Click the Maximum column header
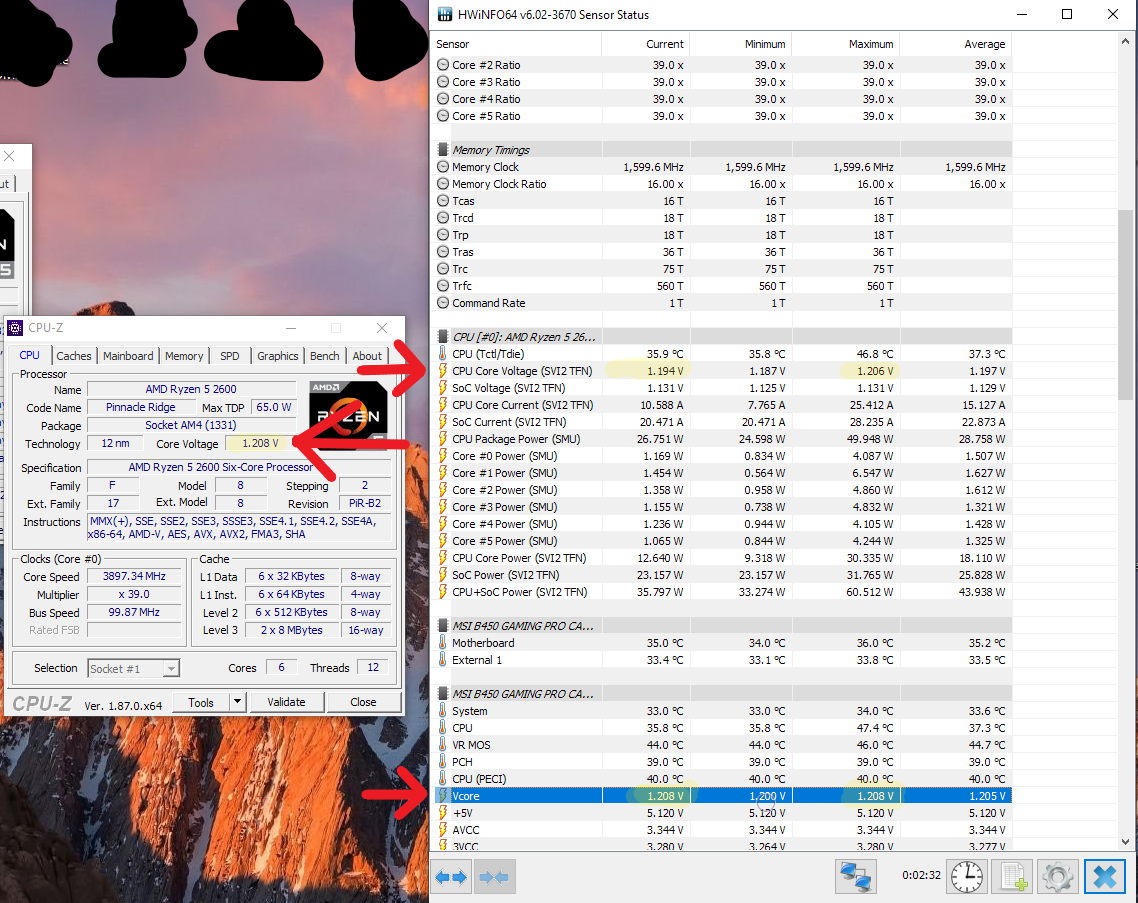Screen dimensions: 1138x903 point(846,44)
